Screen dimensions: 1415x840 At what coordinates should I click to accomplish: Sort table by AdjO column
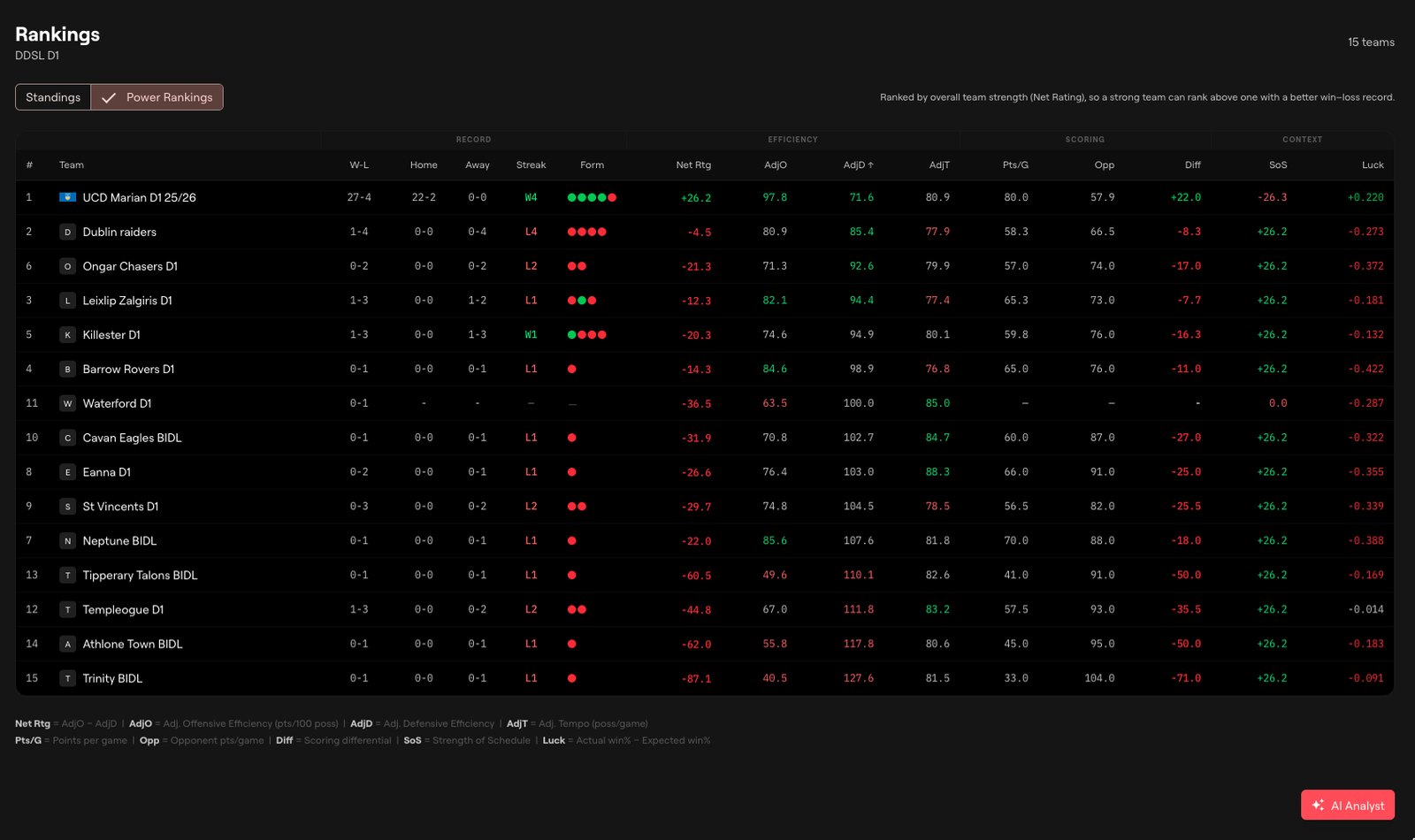[x=776, y=165]
